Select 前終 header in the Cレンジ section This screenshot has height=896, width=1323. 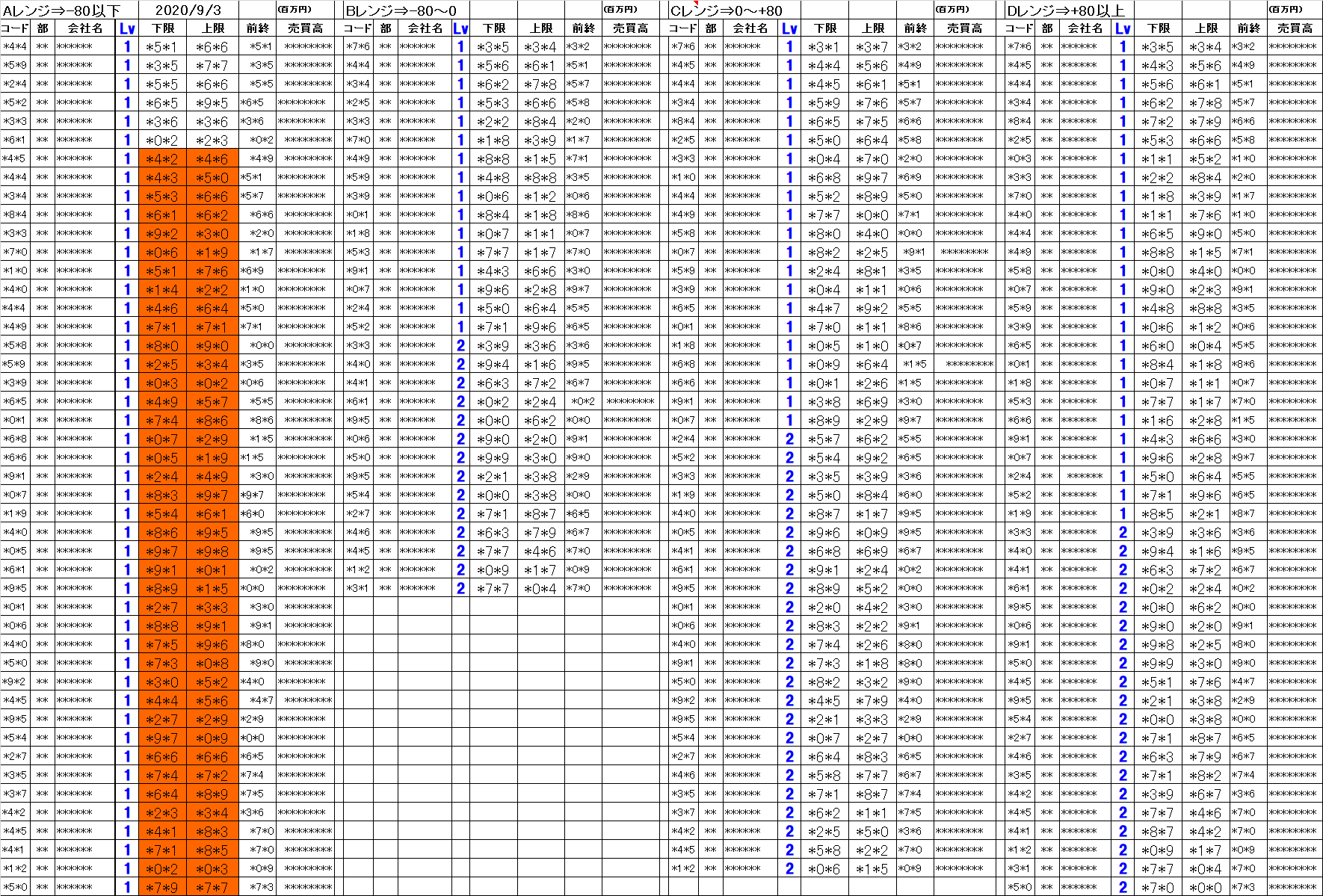click(915, 28)
